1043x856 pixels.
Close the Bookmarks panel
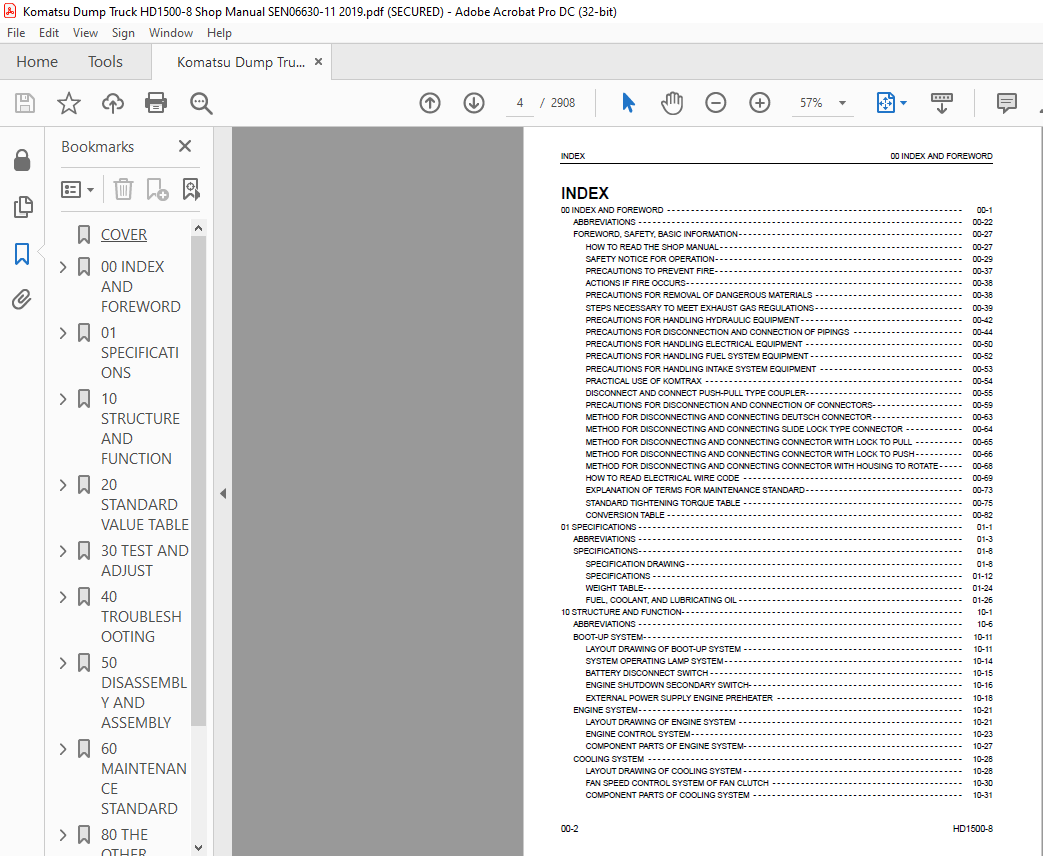click(185, 146)
